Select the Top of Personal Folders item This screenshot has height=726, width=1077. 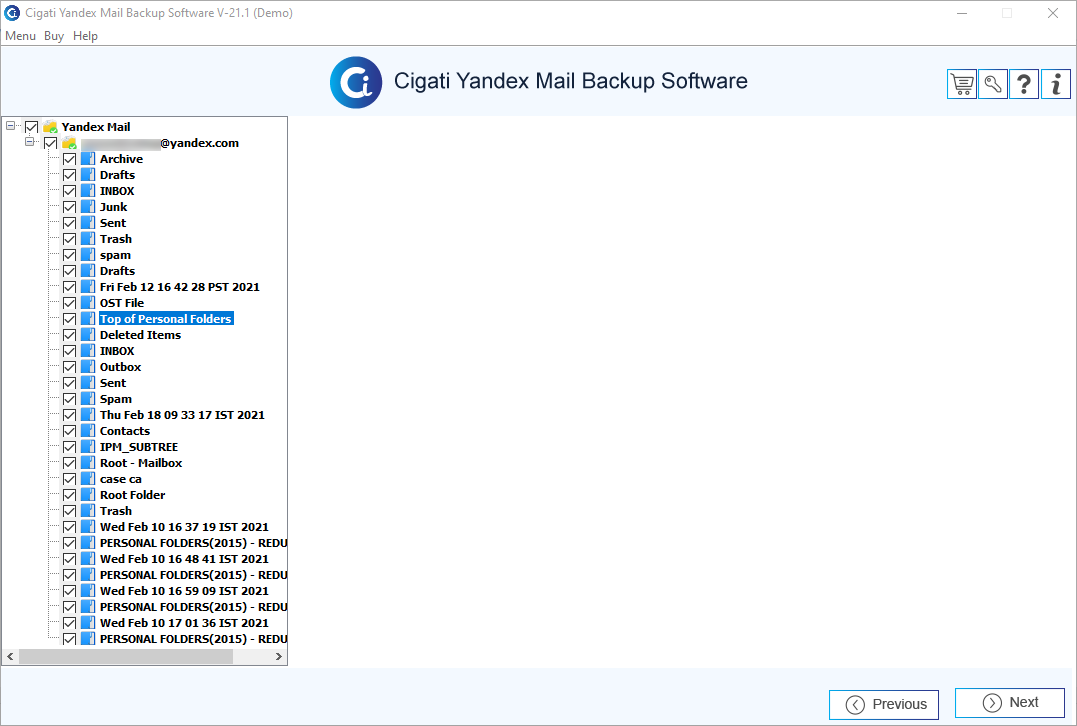(166, 319)
